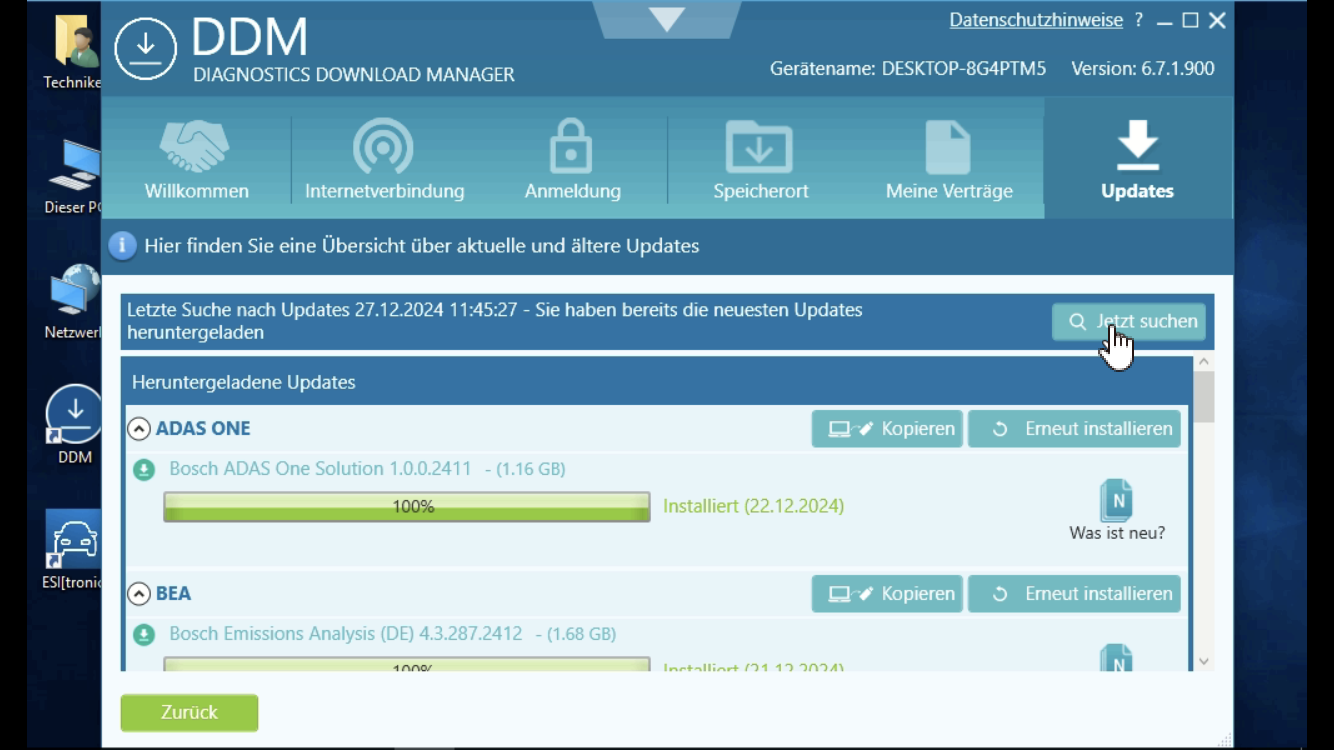Viewport: 1334px width, 750px height.
Task: Collapse the ADAS ONE section
Action: [x=139, y=429]
